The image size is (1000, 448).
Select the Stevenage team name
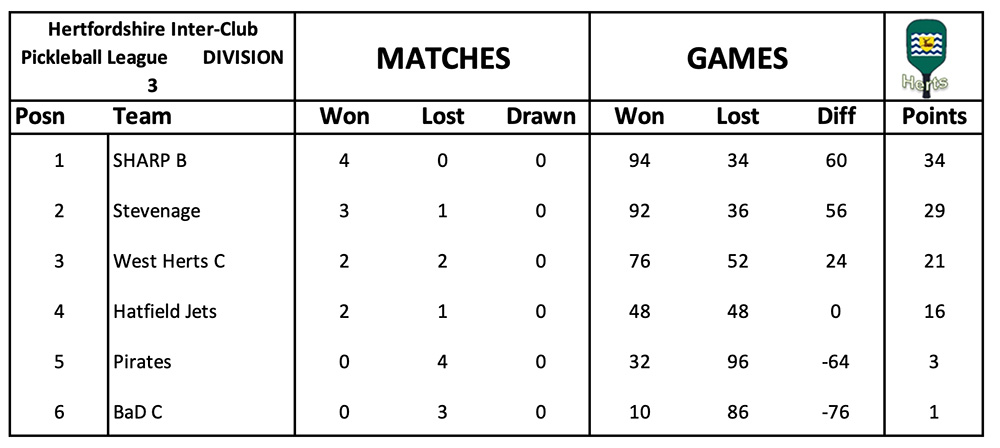156,211
